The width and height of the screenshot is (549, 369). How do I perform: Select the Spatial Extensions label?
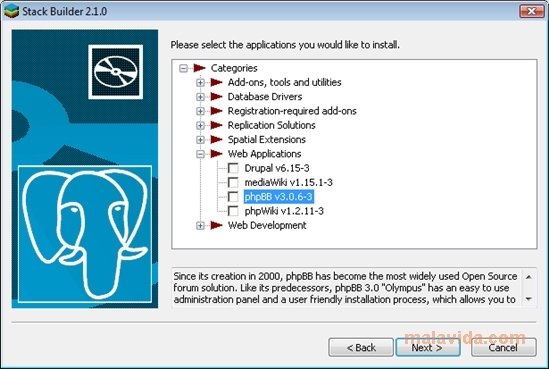tap(267, 139)
